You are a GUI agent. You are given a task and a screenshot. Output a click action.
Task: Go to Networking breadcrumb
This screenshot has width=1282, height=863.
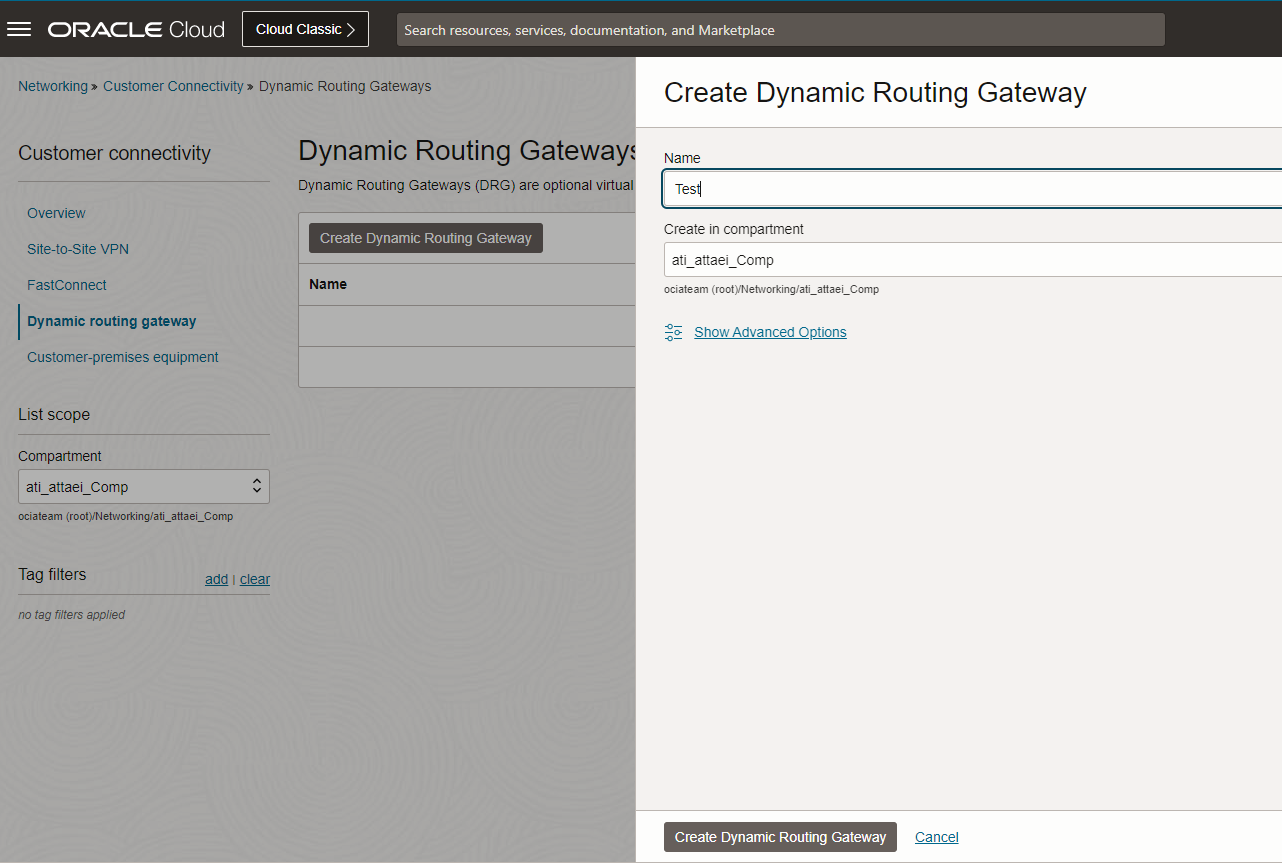pos(53,86)
